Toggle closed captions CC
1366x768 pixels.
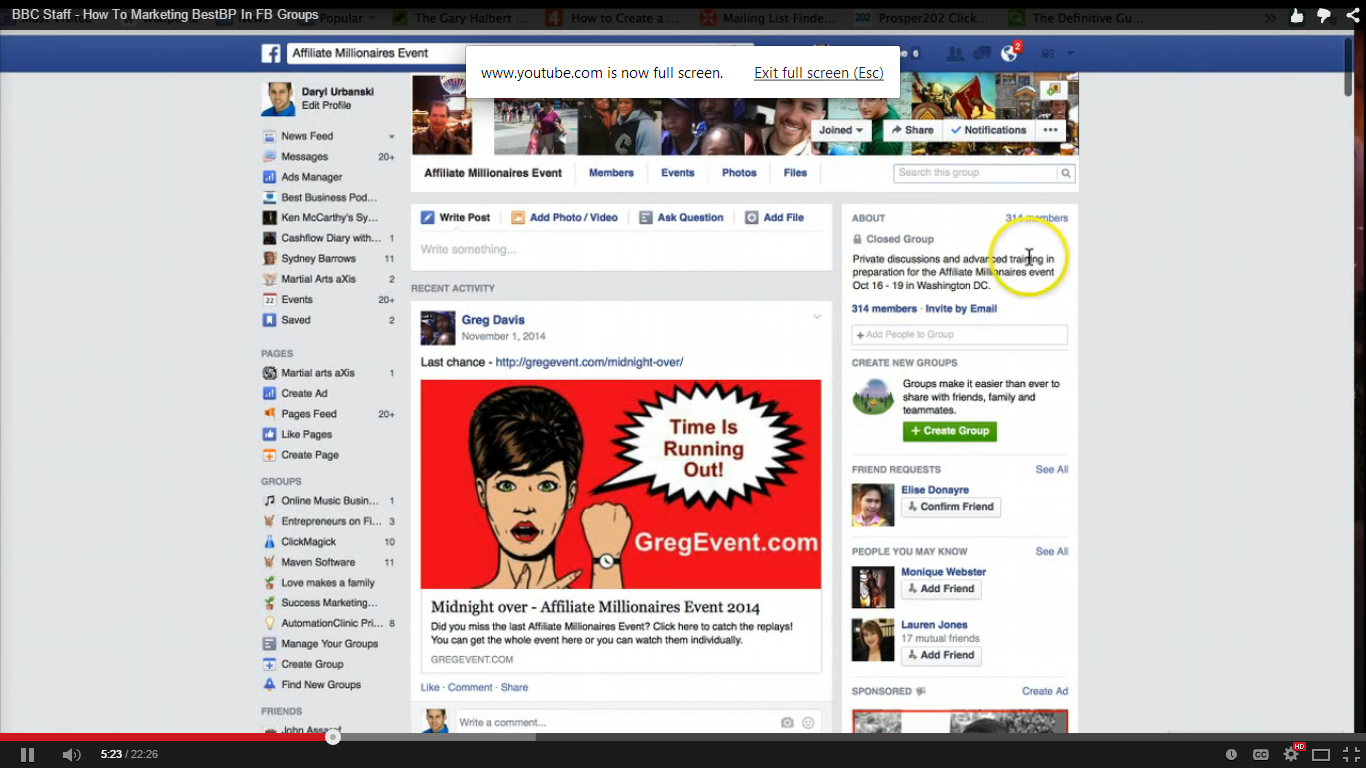coord(1261,754)
